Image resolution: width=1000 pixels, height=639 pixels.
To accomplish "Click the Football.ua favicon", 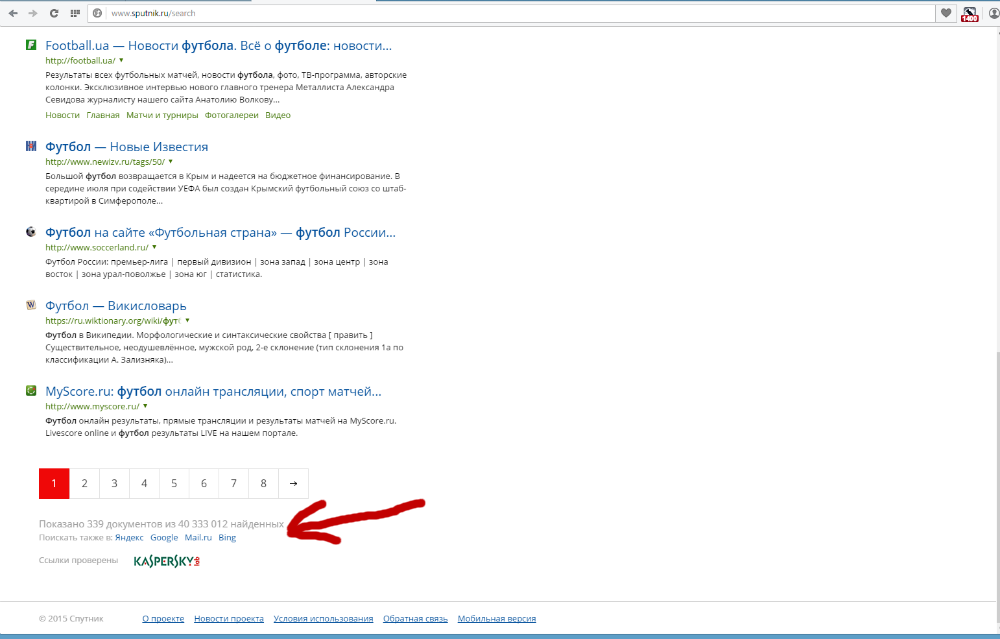I will (x=31, y=45).
